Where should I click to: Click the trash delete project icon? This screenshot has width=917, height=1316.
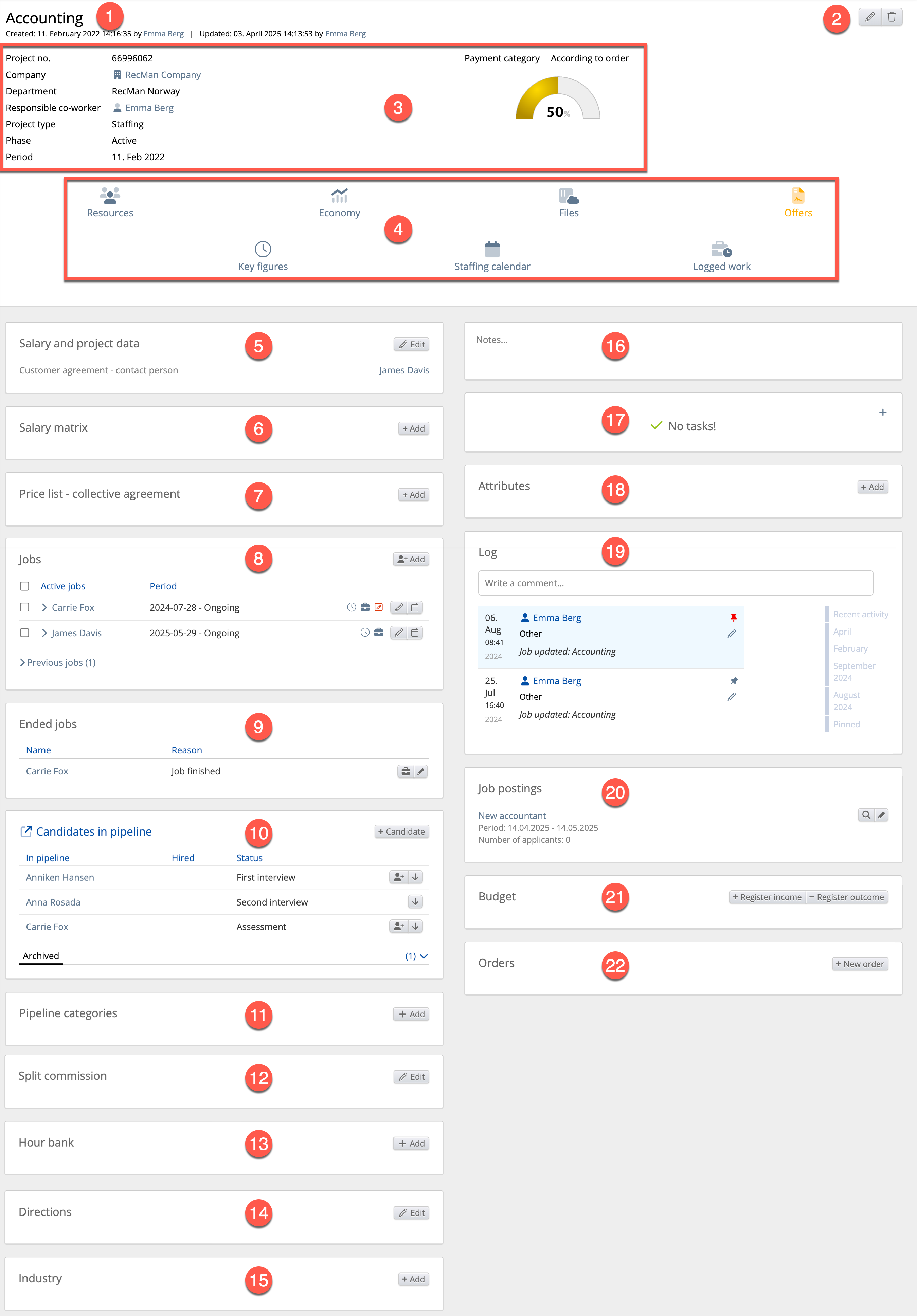point(891,17)
